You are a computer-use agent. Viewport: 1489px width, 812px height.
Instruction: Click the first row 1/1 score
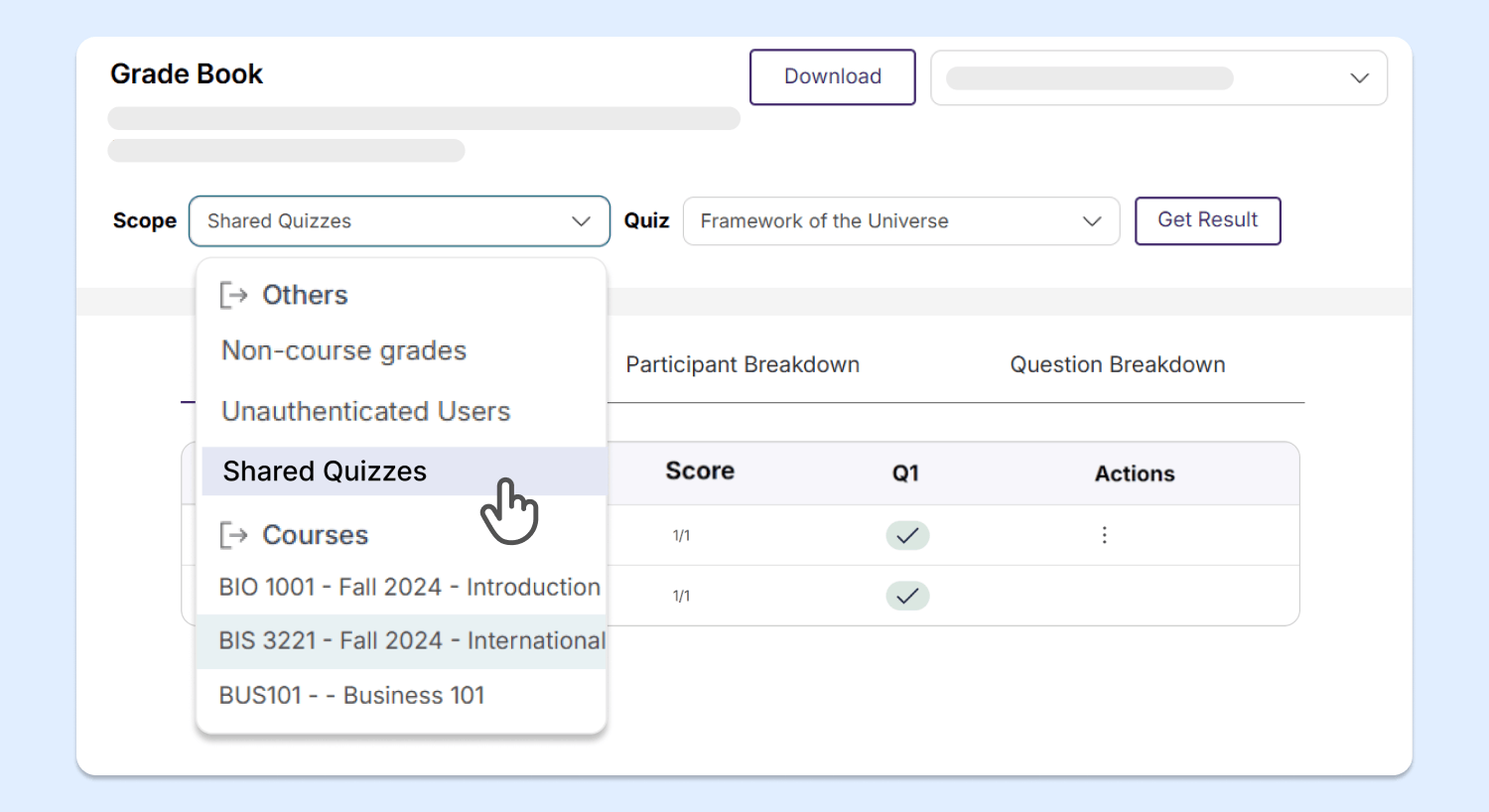(x=681, y=535)
